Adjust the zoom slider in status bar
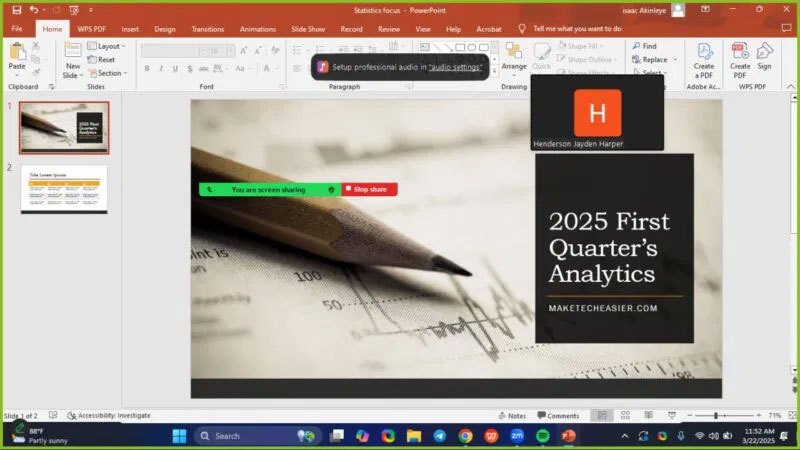The image size is (800, 450). 716,416
